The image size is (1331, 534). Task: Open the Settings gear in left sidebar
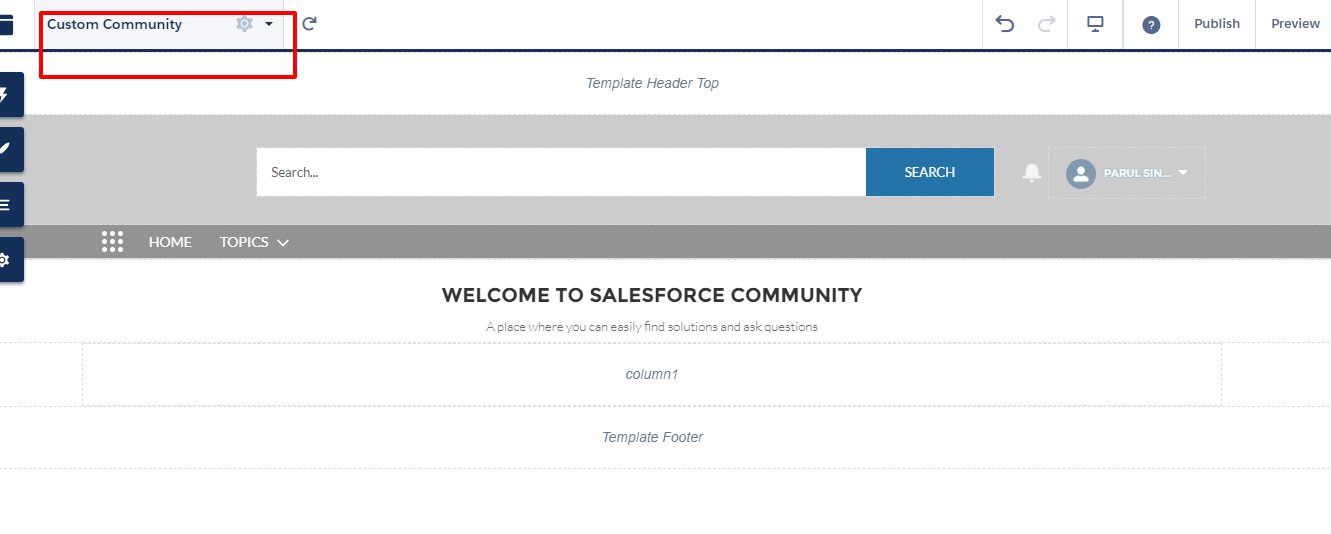[x=6, y=260]
